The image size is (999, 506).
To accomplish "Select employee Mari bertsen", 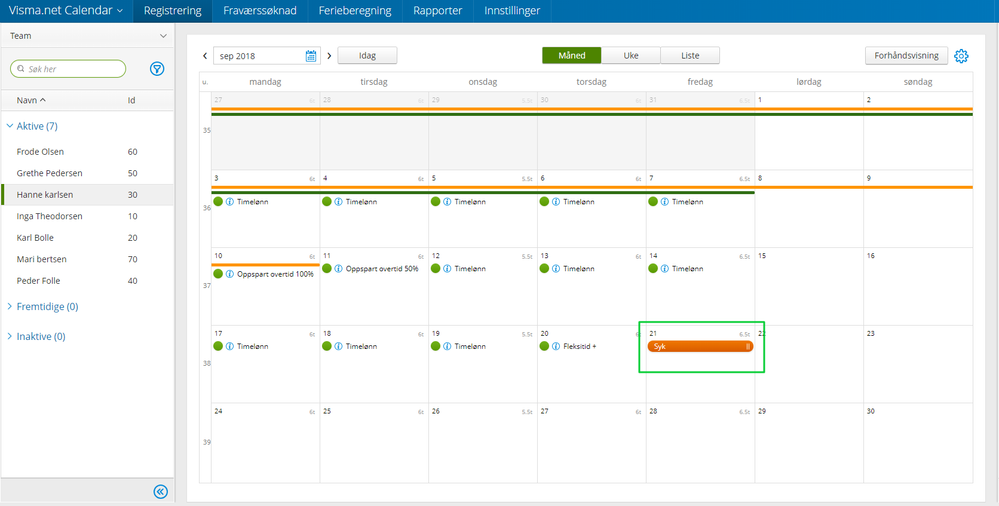I will [x=87, y=259].
